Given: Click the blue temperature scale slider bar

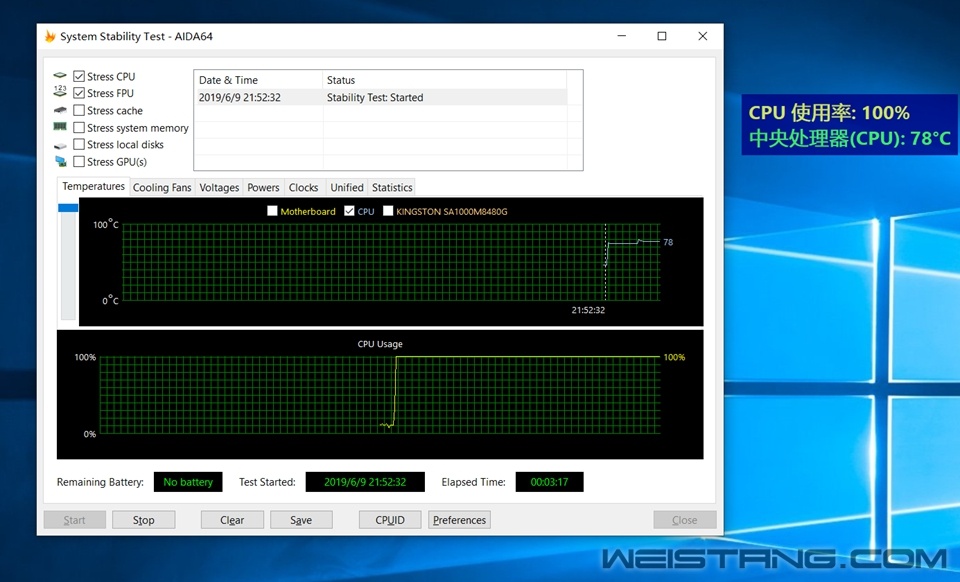Looking at the screenshot, I should (x=68, y=208).
